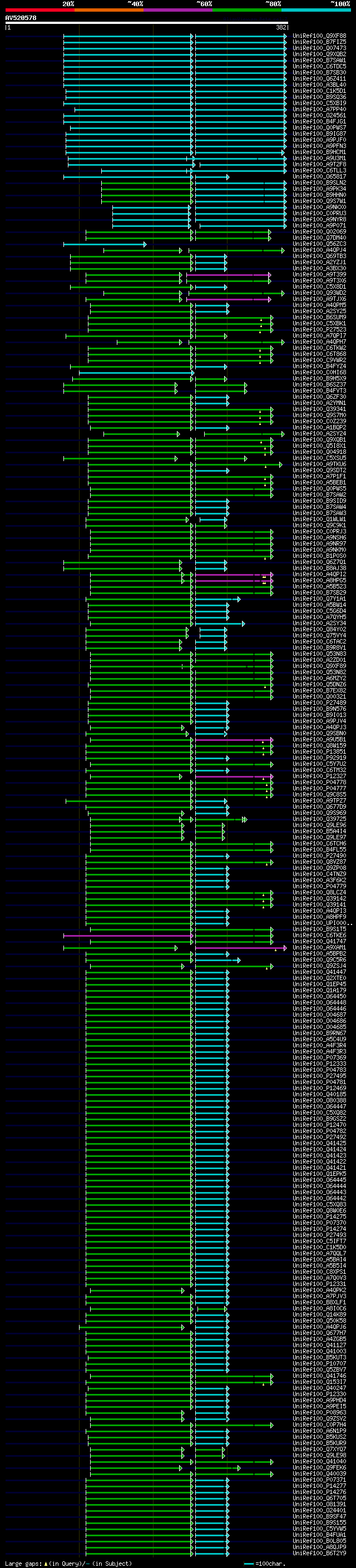Click the UniRef100_B9SLN2 label

[319, 182]
